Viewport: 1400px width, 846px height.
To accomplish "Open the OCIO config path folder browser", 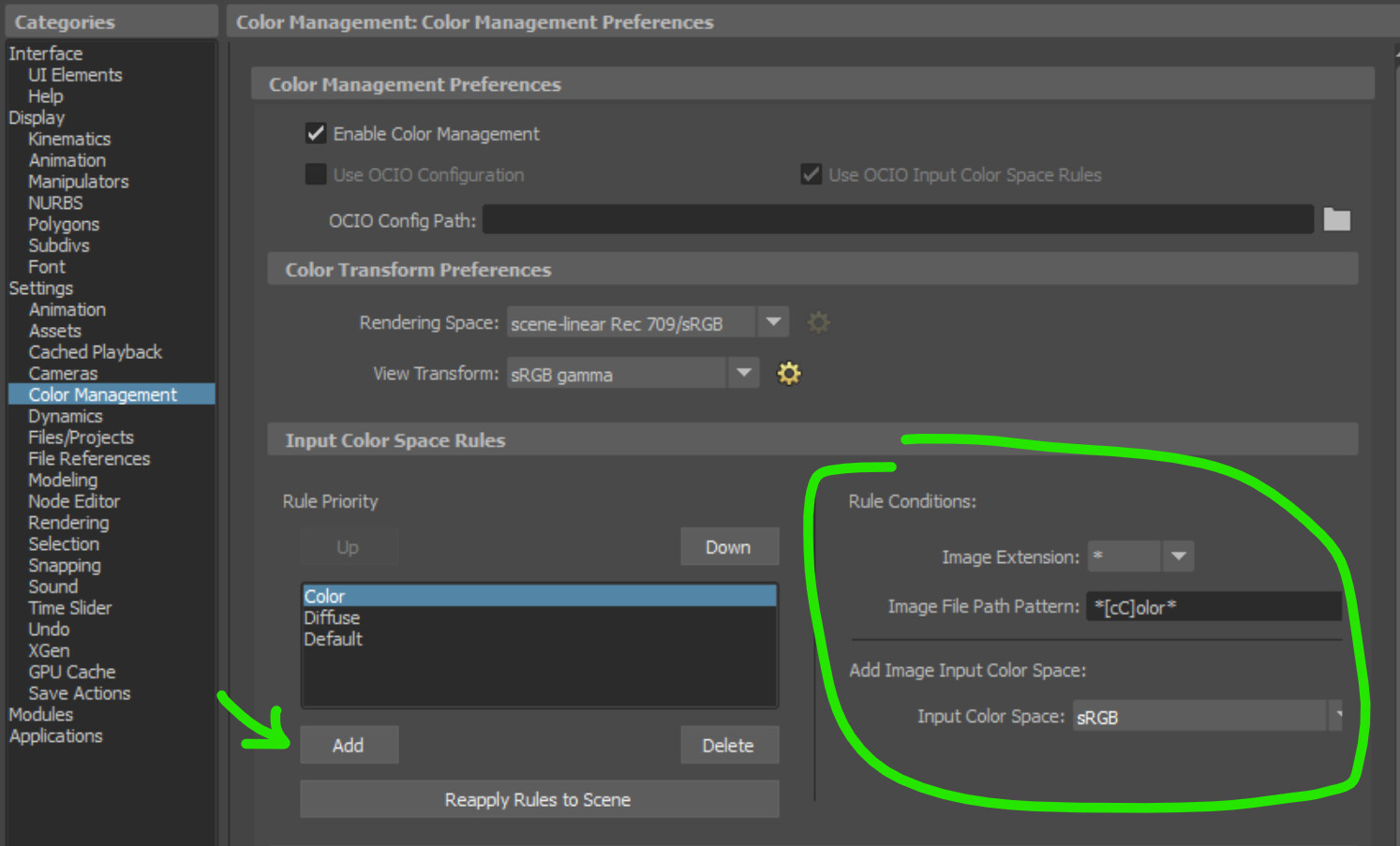I will tap(1336, 219).
